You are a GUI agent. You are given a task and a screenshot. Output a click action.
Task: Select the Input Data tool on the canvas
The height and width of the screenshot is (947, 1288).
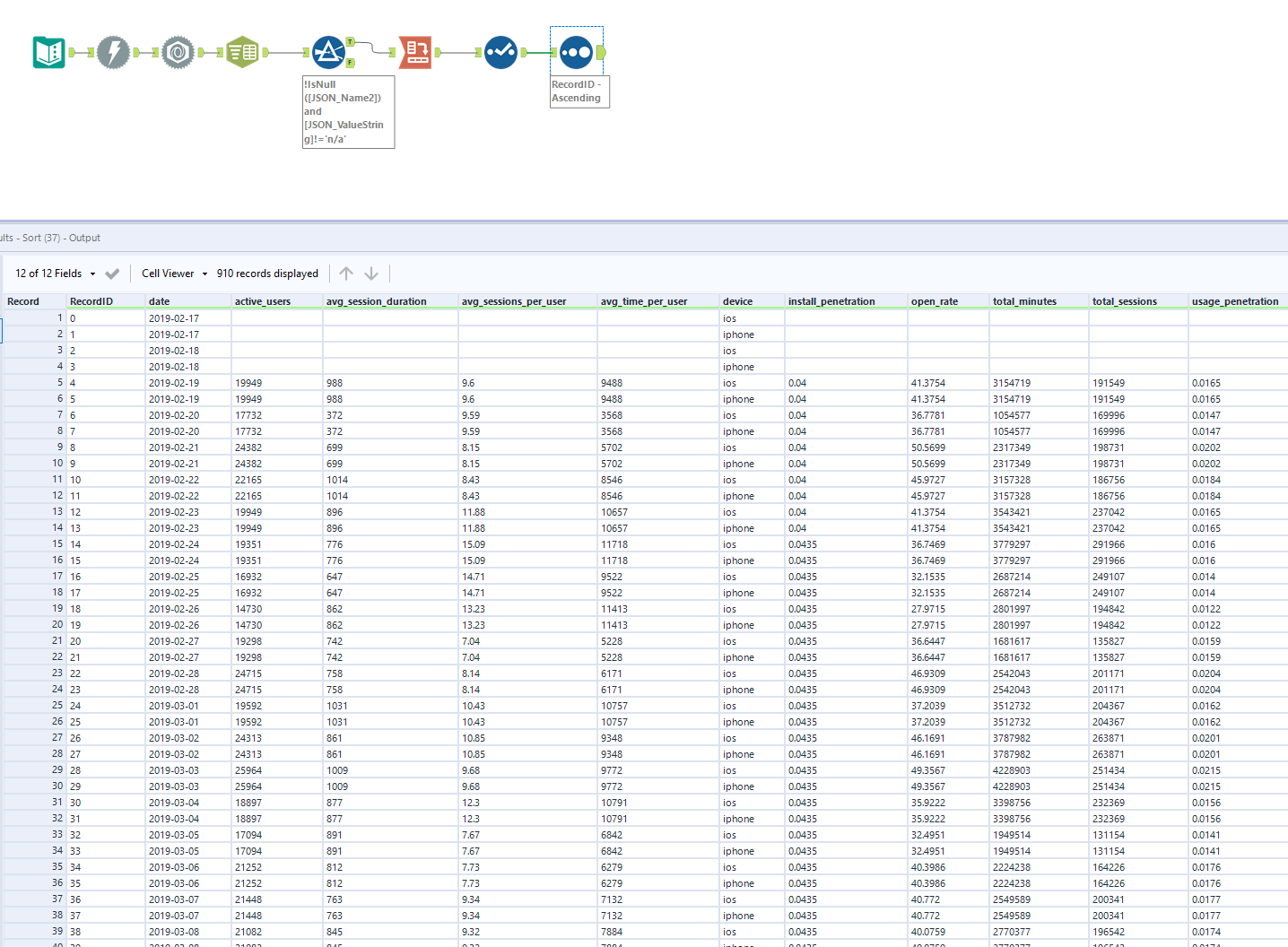click(x=48, y=51)
